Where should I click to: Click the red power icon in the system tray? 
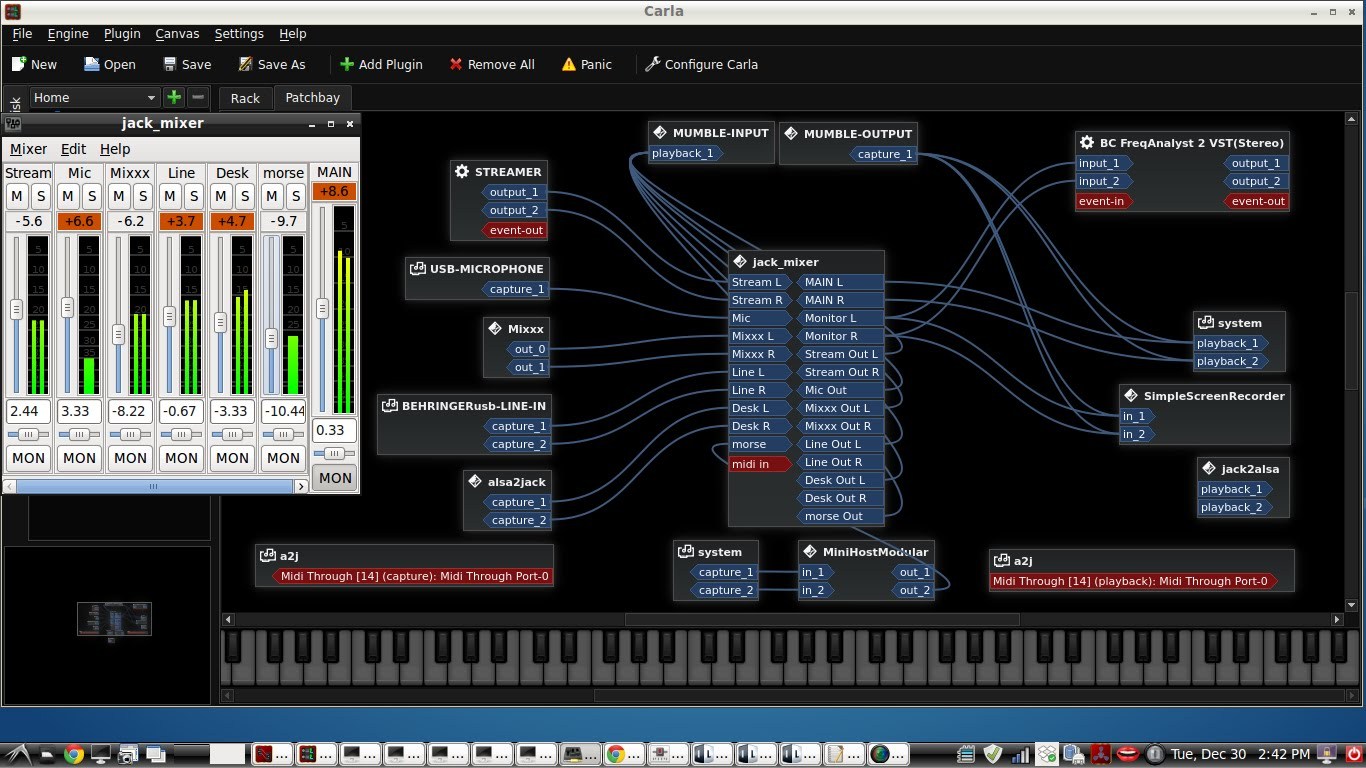[1352, 754]
